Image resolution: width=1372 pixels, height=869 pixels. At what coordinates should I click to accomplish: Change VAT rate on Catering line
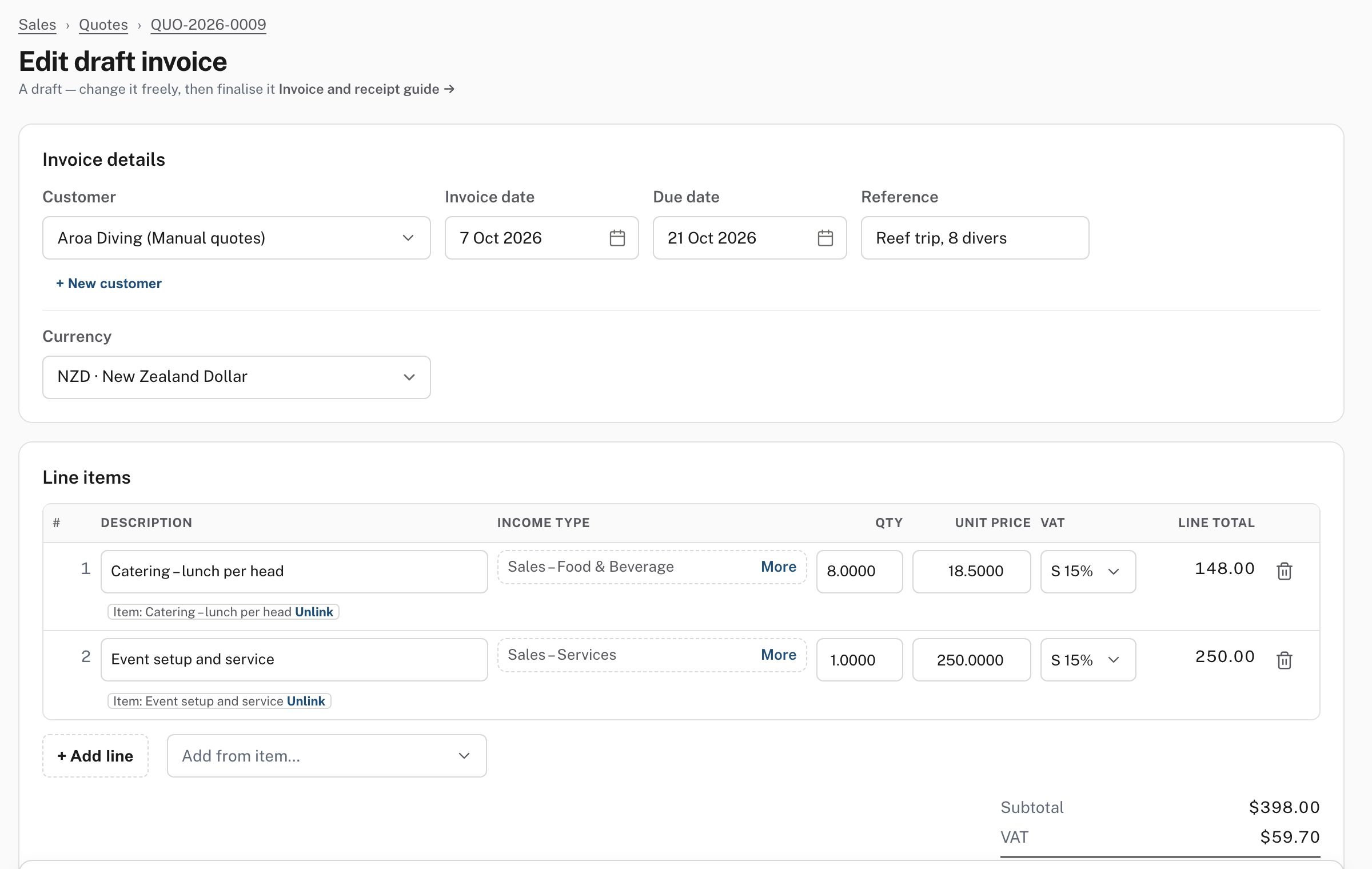(x=1088, y=571)
